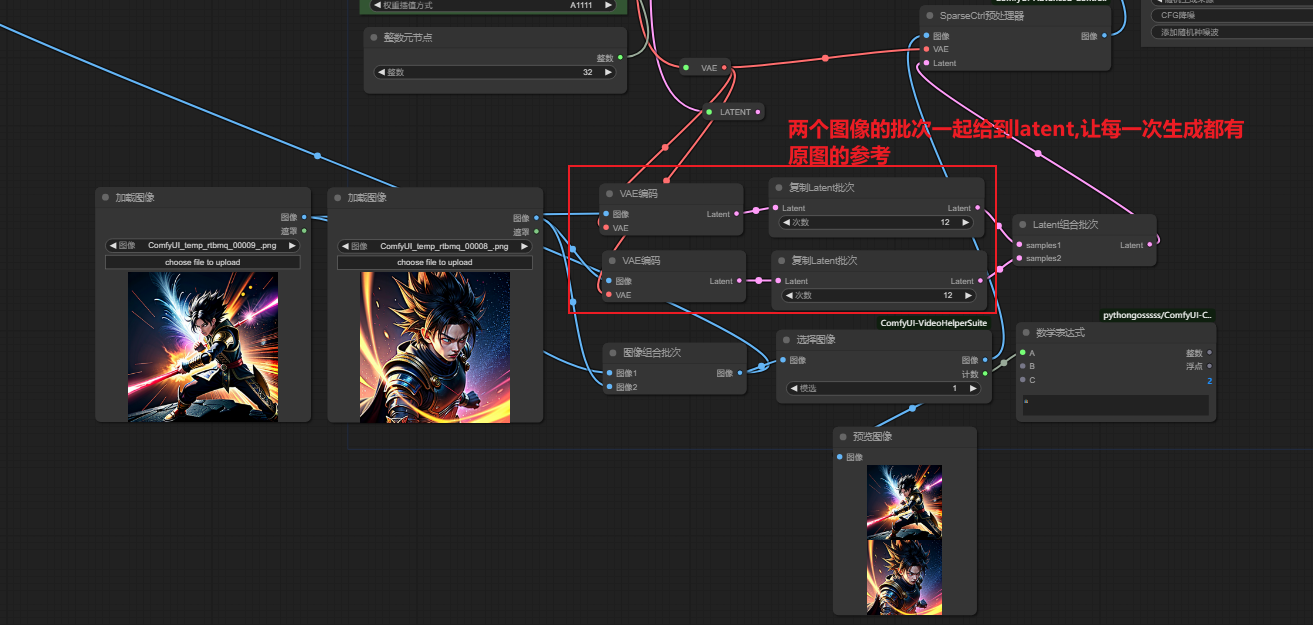Click the 浮点 output socket on 数学表达式
Viewport: 1313px width, 625px height.
[x=1209, y=366]
